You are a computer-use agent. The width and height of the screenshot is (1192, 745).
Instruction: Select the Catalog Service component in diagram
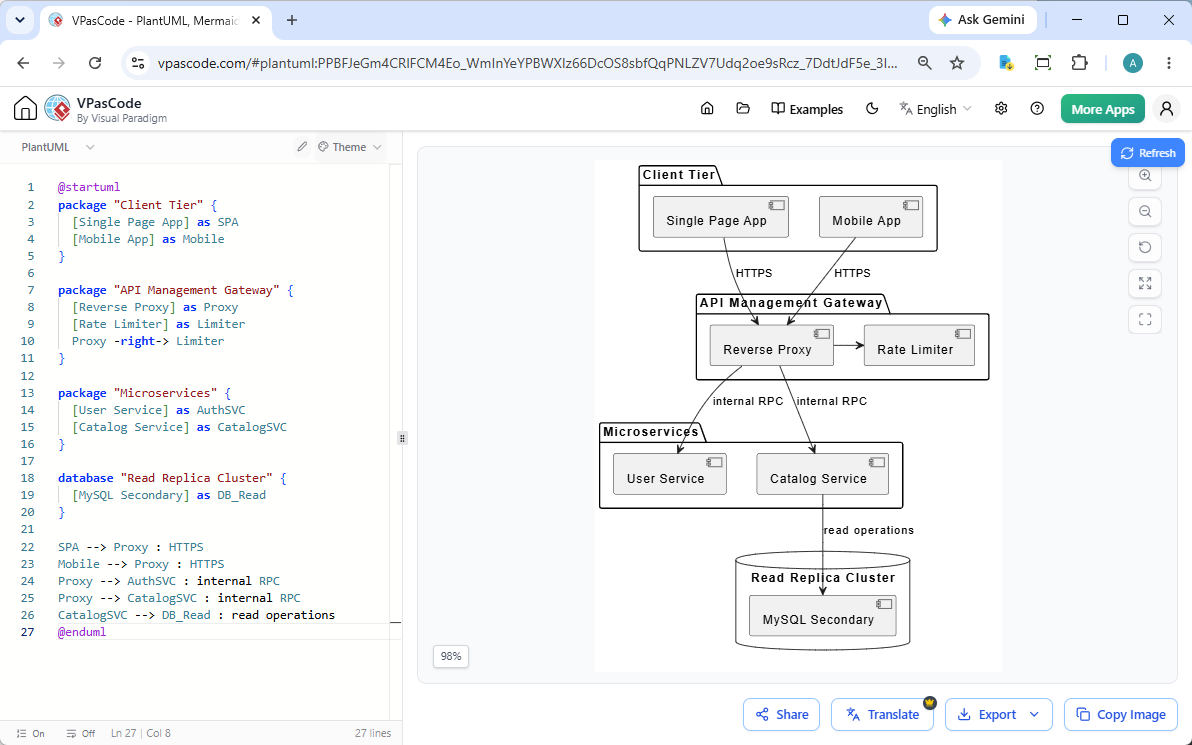pos(823,474)
